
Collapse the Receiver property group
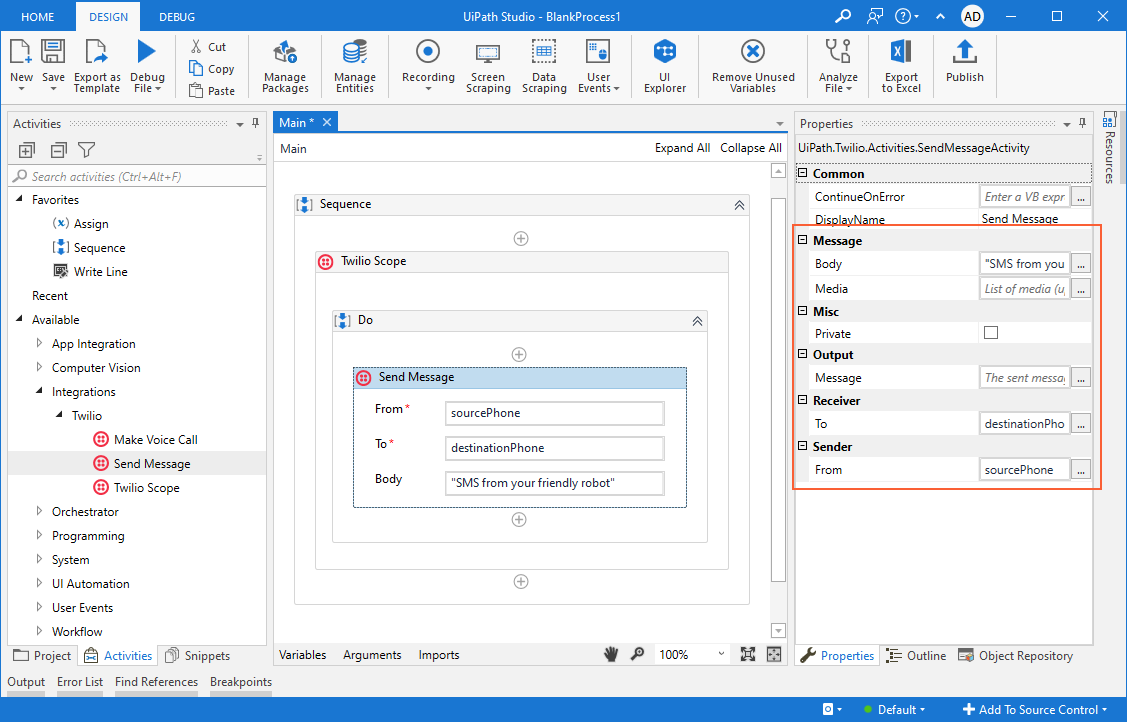coord(803,400)
